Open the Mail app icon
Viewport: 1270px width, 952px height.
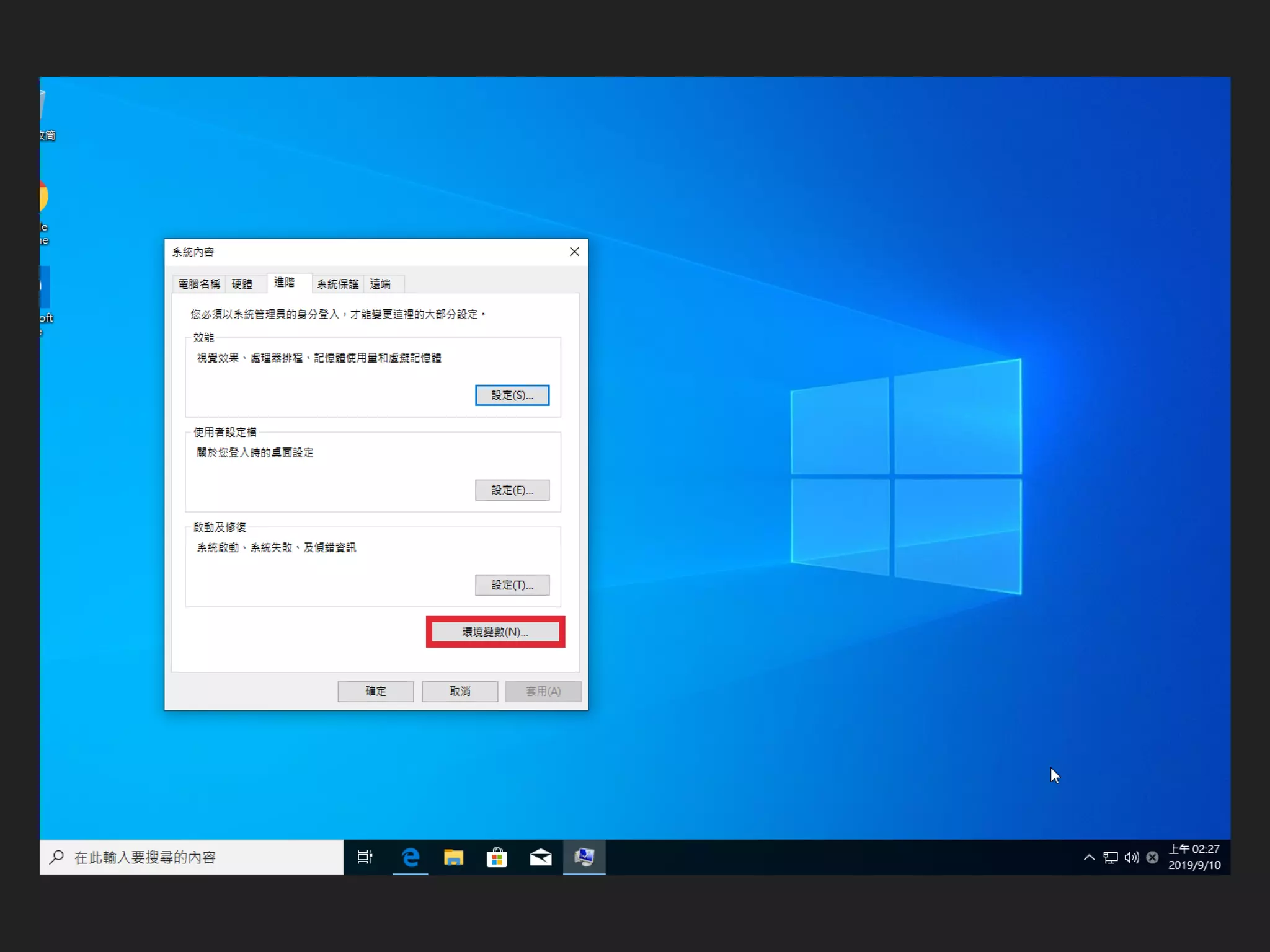click(x=540, y=857)
